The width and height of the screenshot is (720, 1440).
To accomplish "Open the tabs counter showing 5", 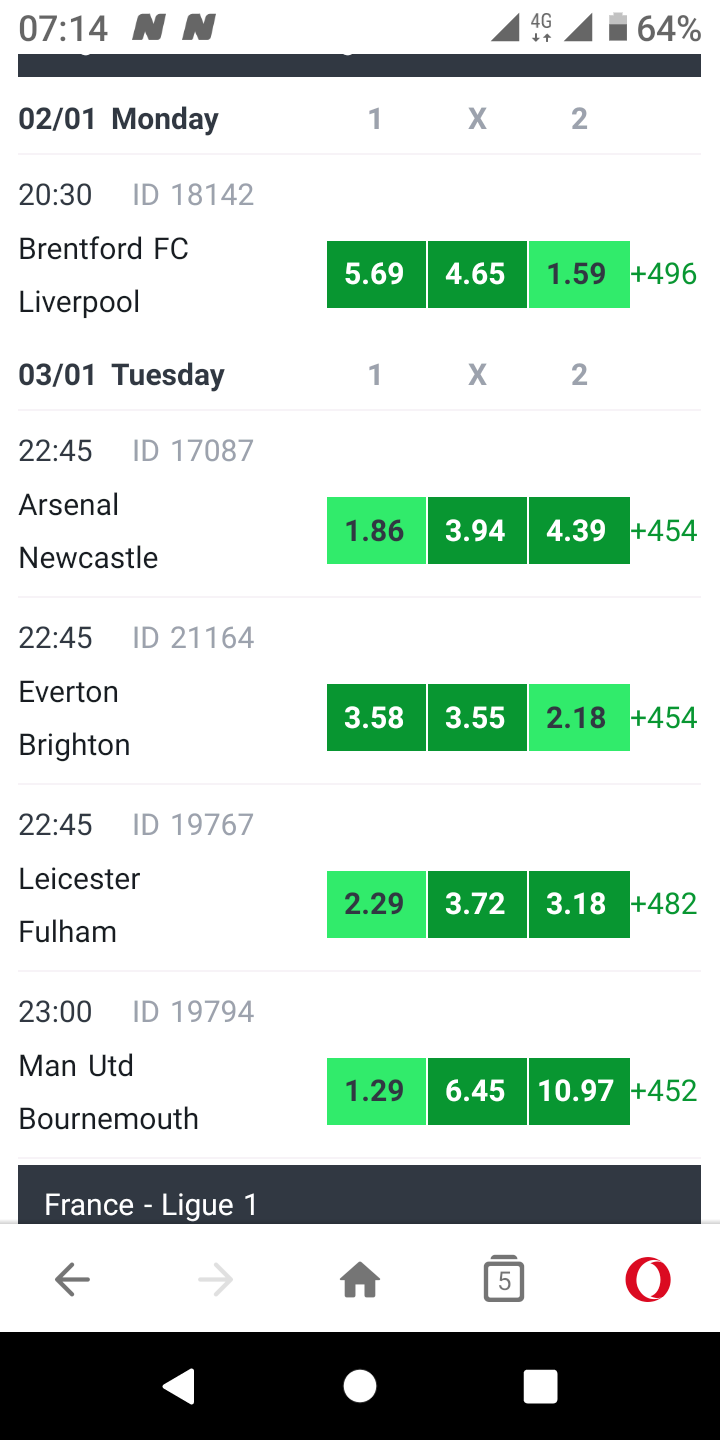I will pos(504,1279).
